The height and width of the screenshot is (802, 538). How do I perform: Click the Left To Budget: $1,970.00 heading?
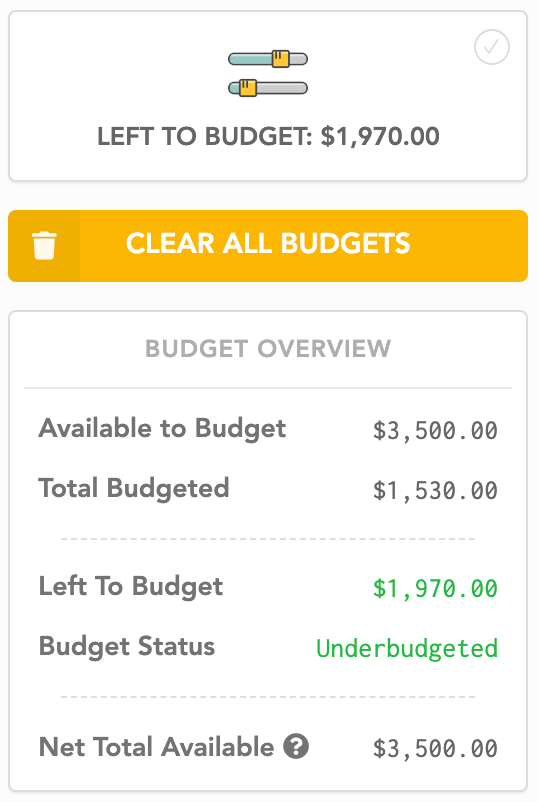pyautogui.click(x=268, y=137)
